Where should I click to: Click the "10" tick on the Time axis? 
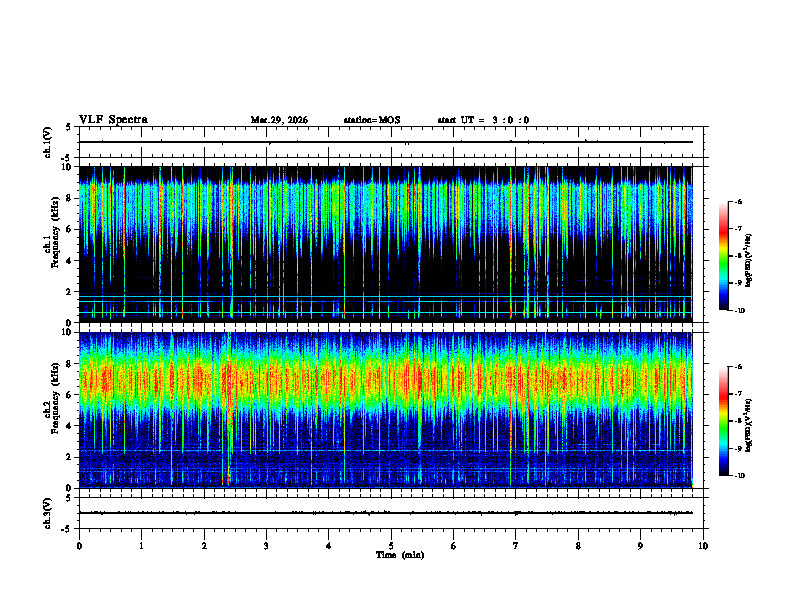(703, 546)
